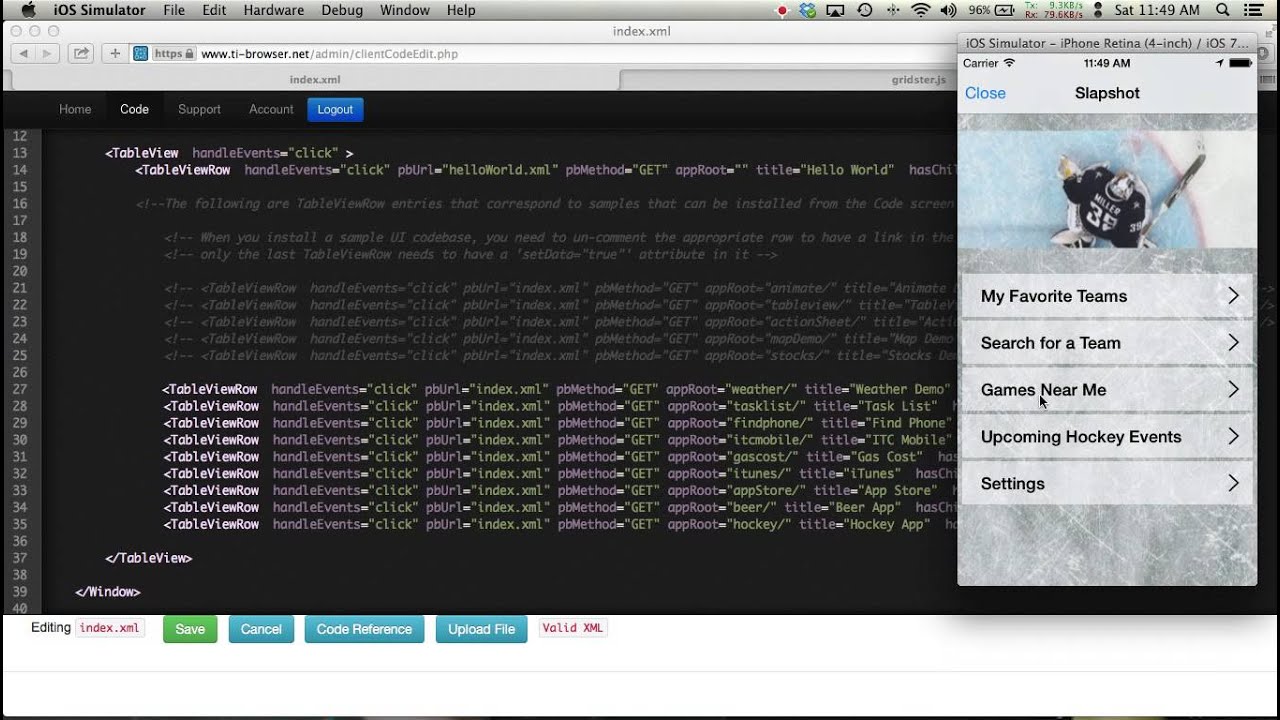This screenshot has width=1280, height=720.
Task: Expand the Search for a Team chevron
Action: 1233,343
